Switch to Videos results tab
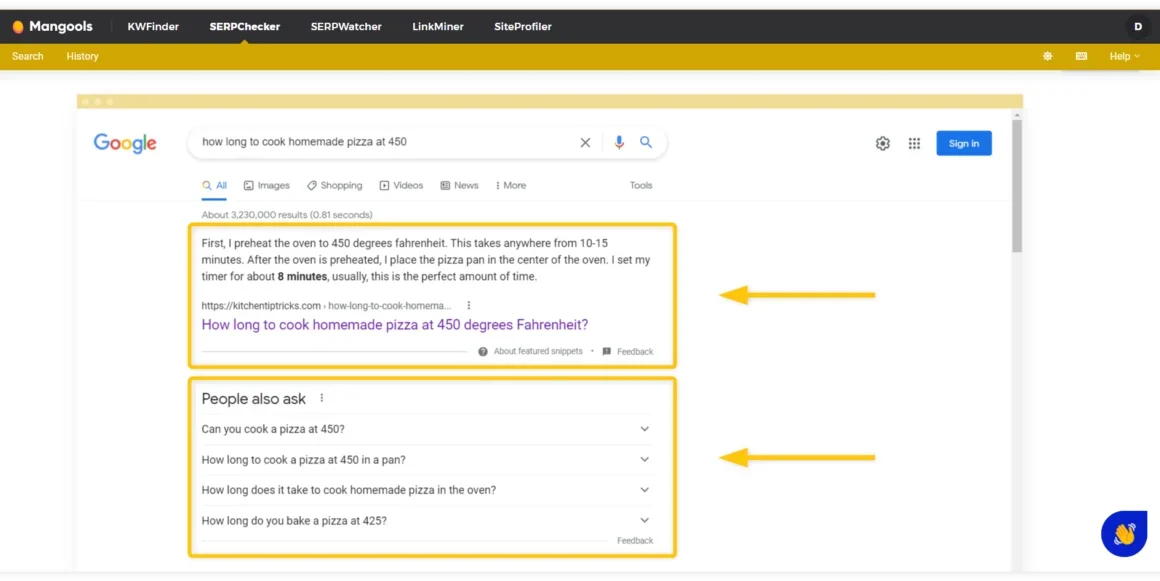Image resolution: width=1160 pixels, height=581 pixels. [401, 186]
